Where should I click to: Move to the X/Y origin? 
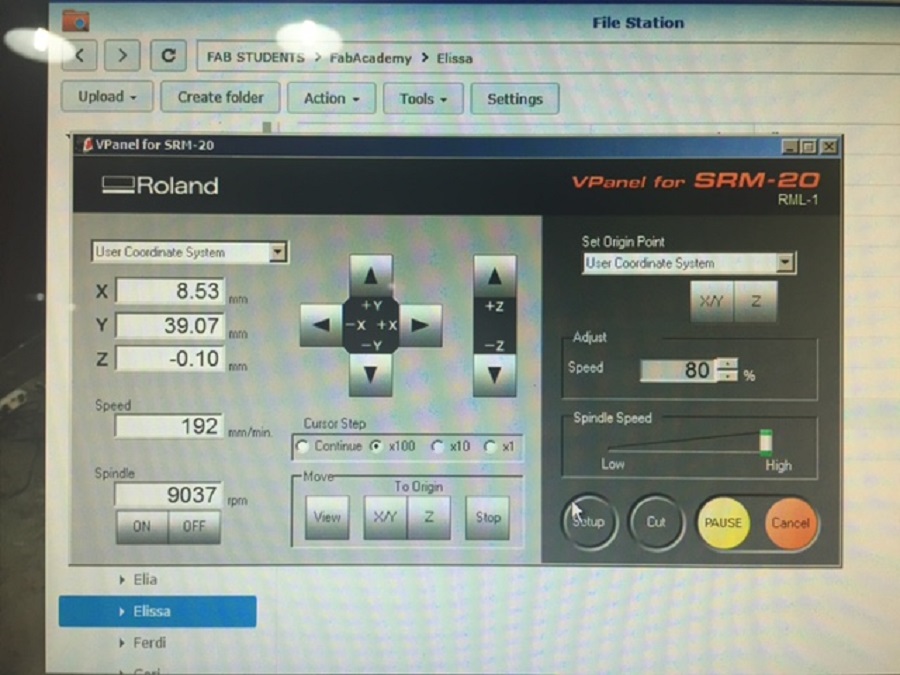385,518
